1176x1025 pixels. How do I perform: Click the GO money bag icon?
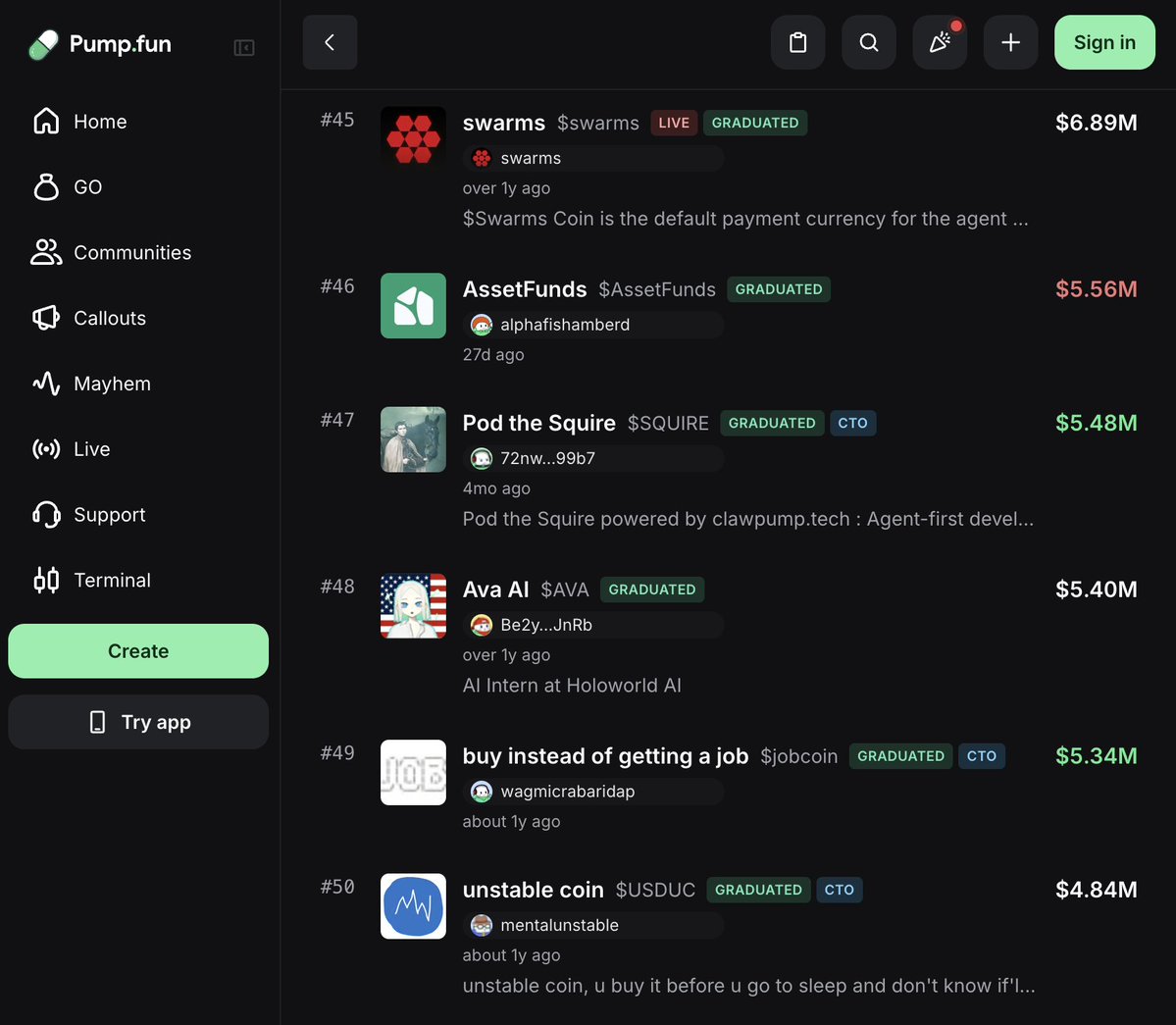click(46, 186)
